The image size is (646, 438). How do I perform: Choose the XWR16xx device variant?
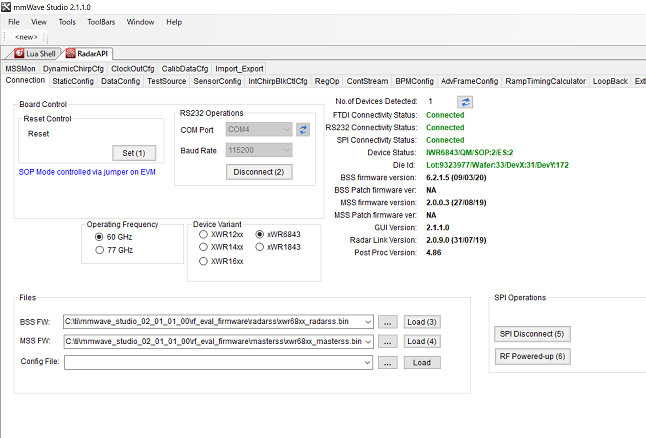[x=203, y=261]
